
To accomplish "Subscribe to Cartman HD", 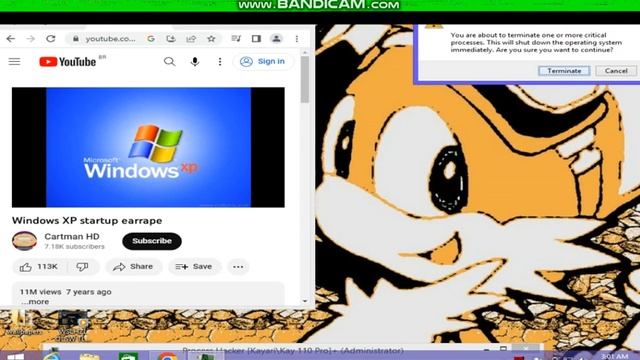I will click(152, 241).
